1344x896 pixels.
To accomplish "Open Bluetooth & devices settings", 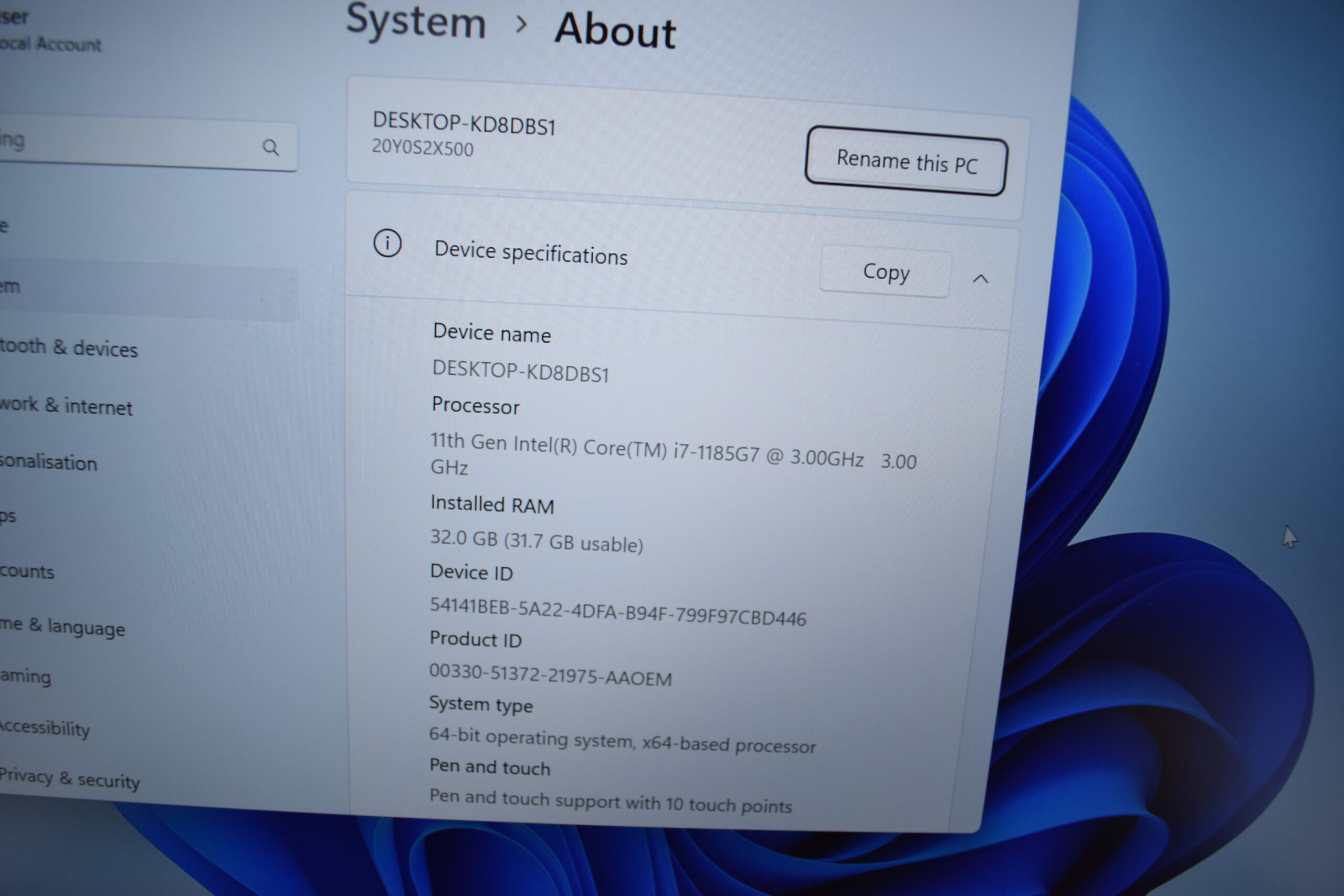I will 69,347.
